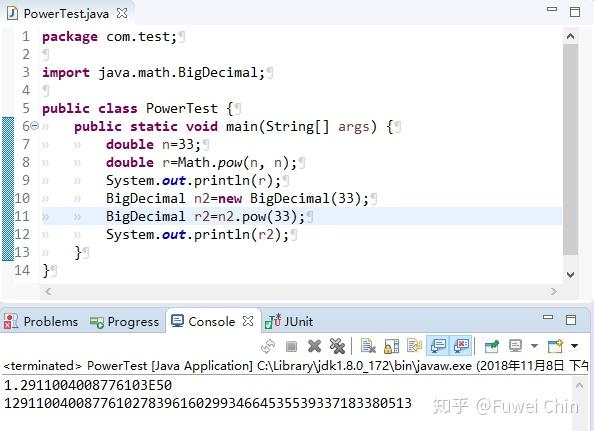Click the editor horizontal scroll right arrow
Viewport: 594px width, 431px height.
point(554,291)
